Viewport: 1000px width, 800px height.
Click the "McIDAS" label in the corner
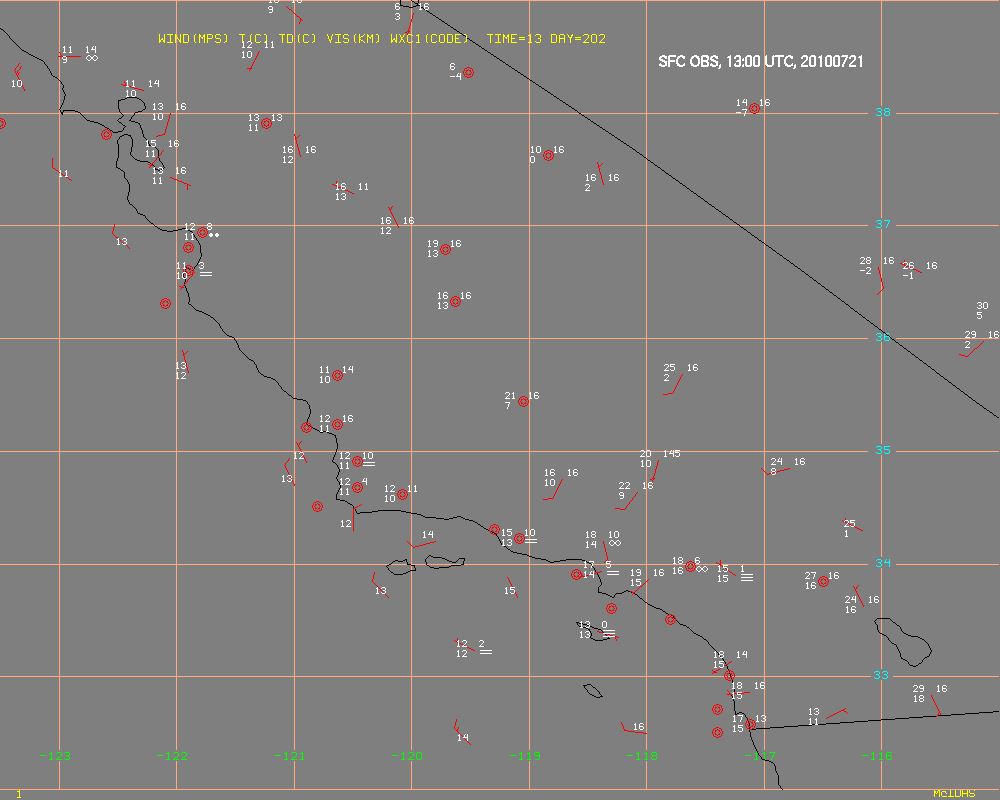point(954,794)
